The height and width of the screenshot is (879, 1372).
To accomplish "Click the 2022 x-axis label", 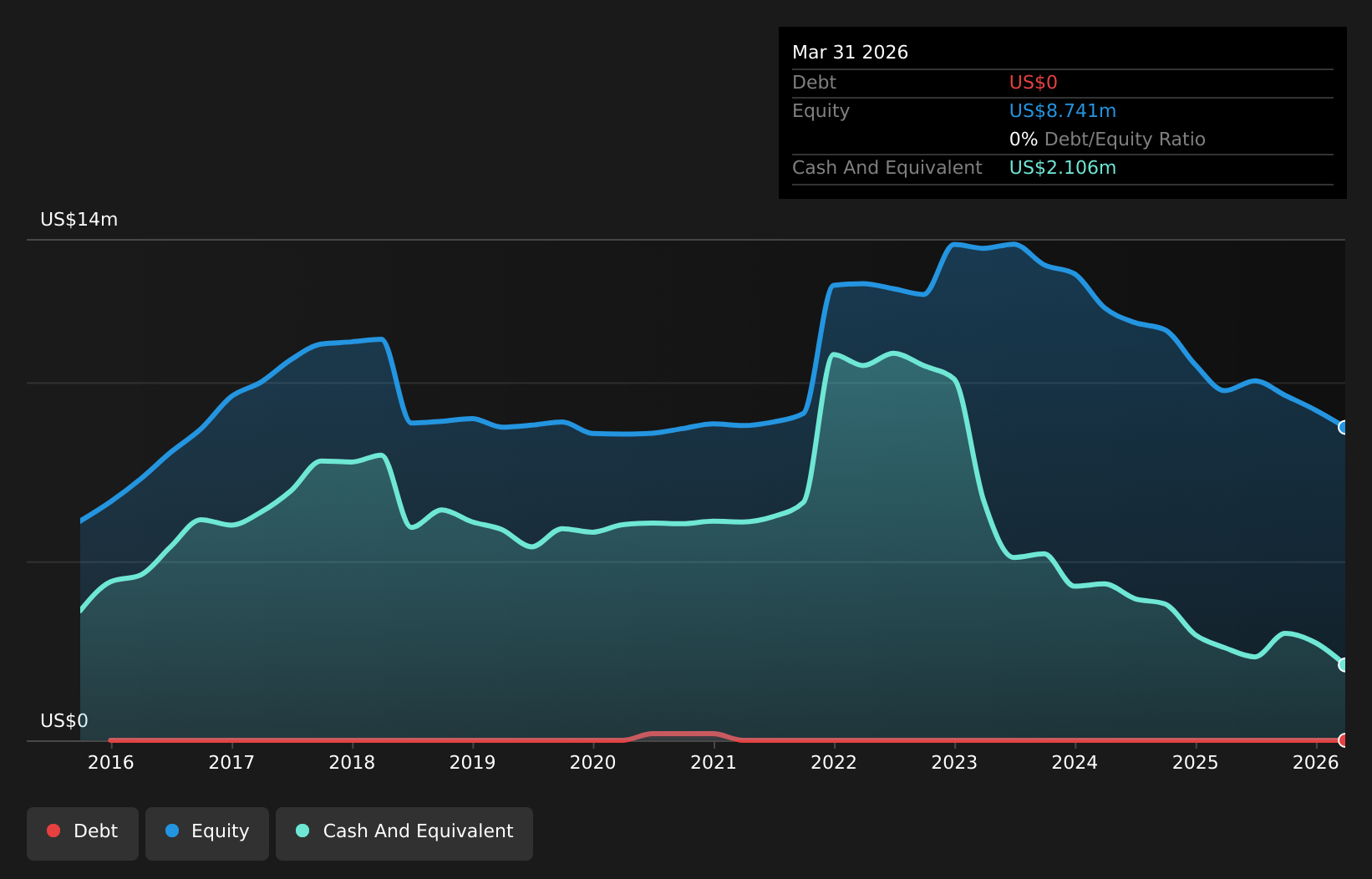I will (834, 763).
